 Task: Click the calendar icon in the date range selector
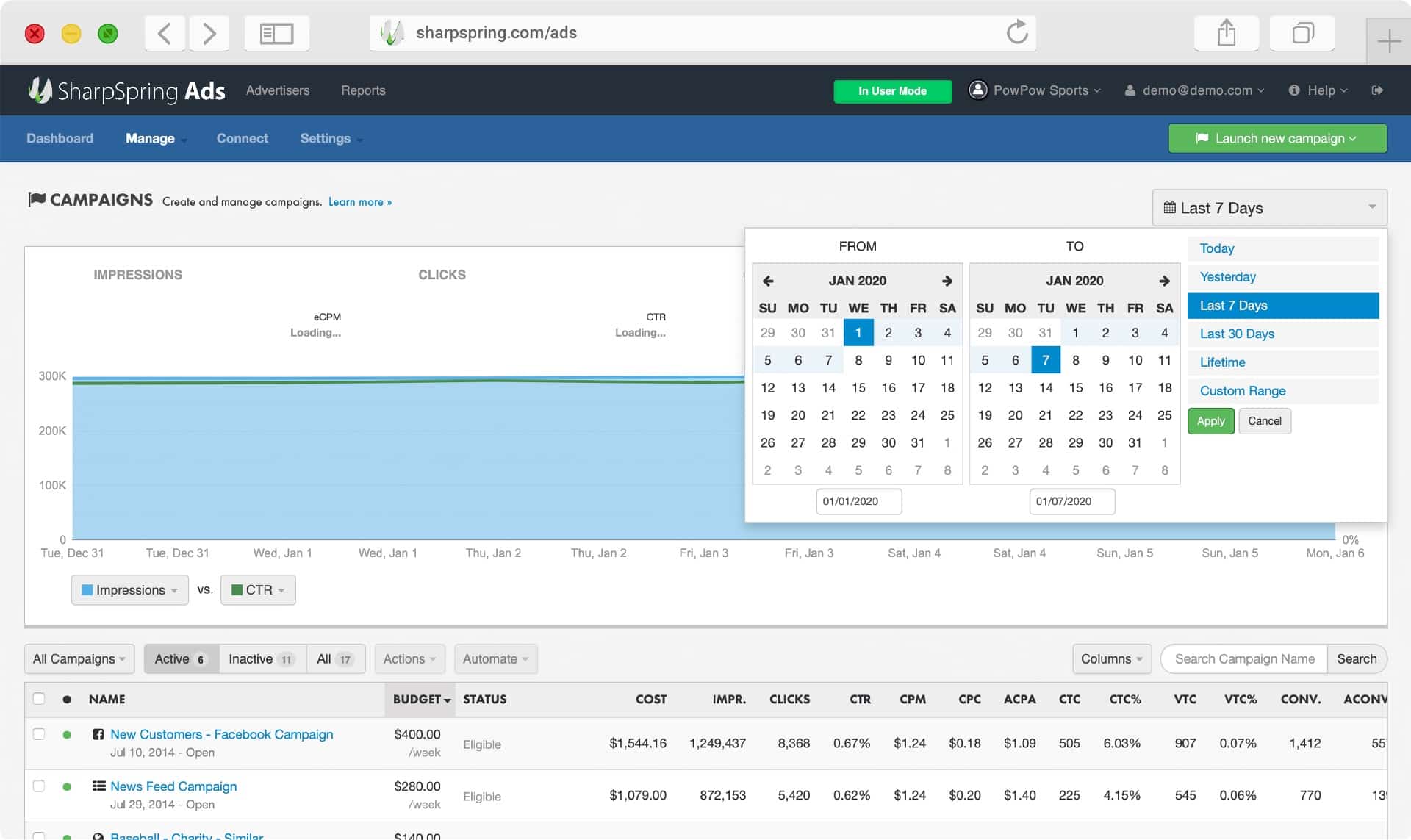pyautogui.click(x=1171, y=207)
